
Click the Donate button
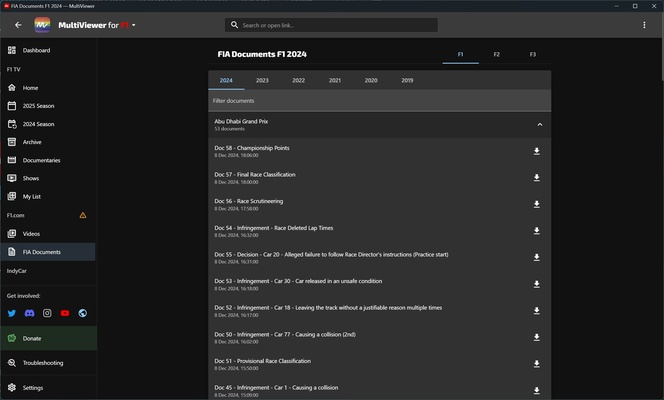click(48, 338)
